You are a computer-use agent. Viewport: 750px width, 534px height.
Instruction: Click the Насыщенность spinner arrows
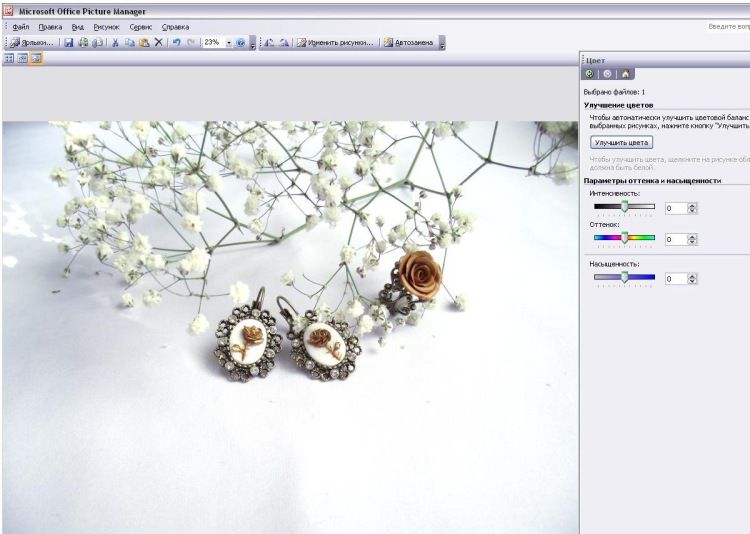coord(692,279)
